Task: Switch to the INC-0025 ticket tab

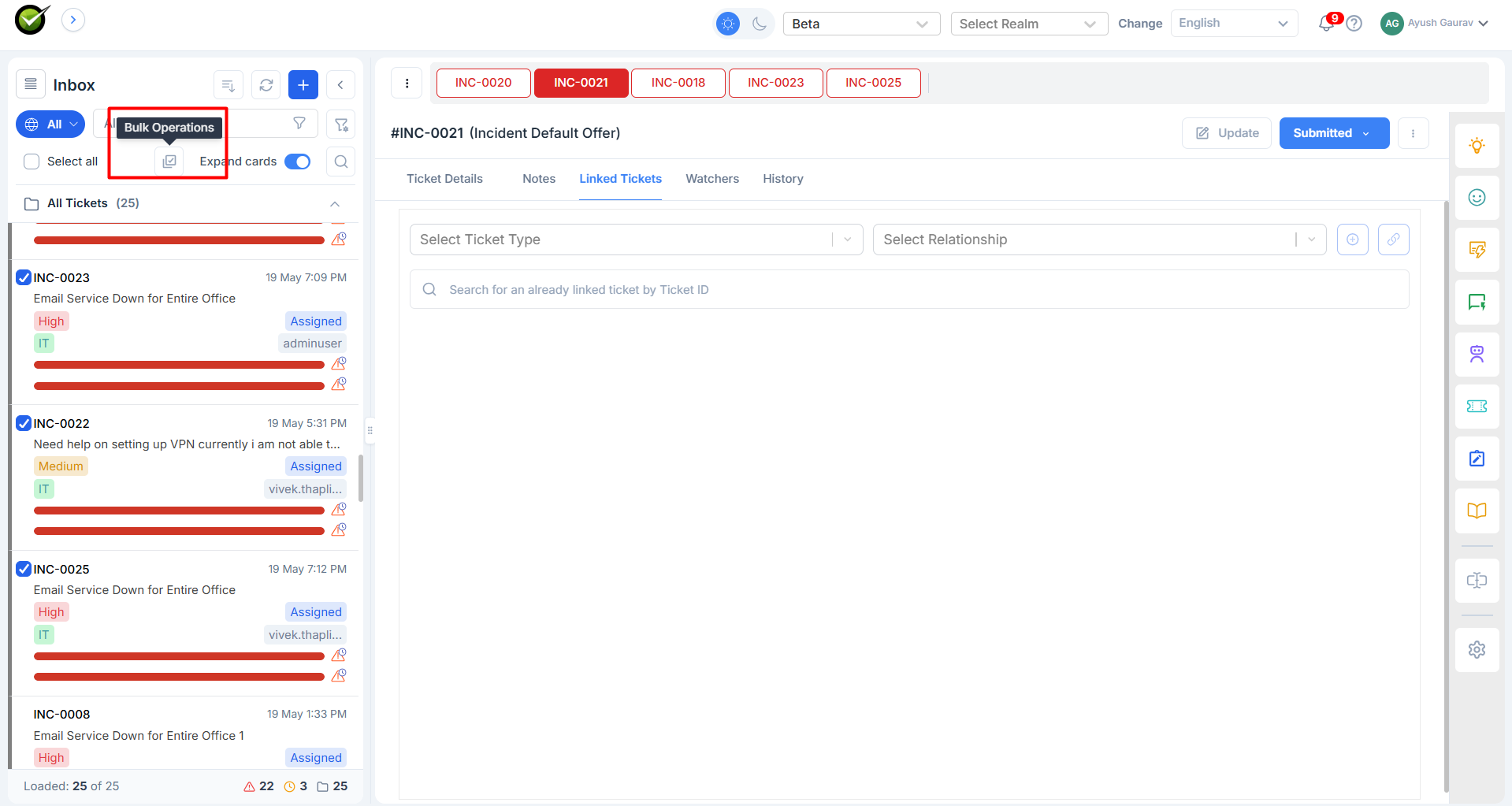Action: pos(873,83)
